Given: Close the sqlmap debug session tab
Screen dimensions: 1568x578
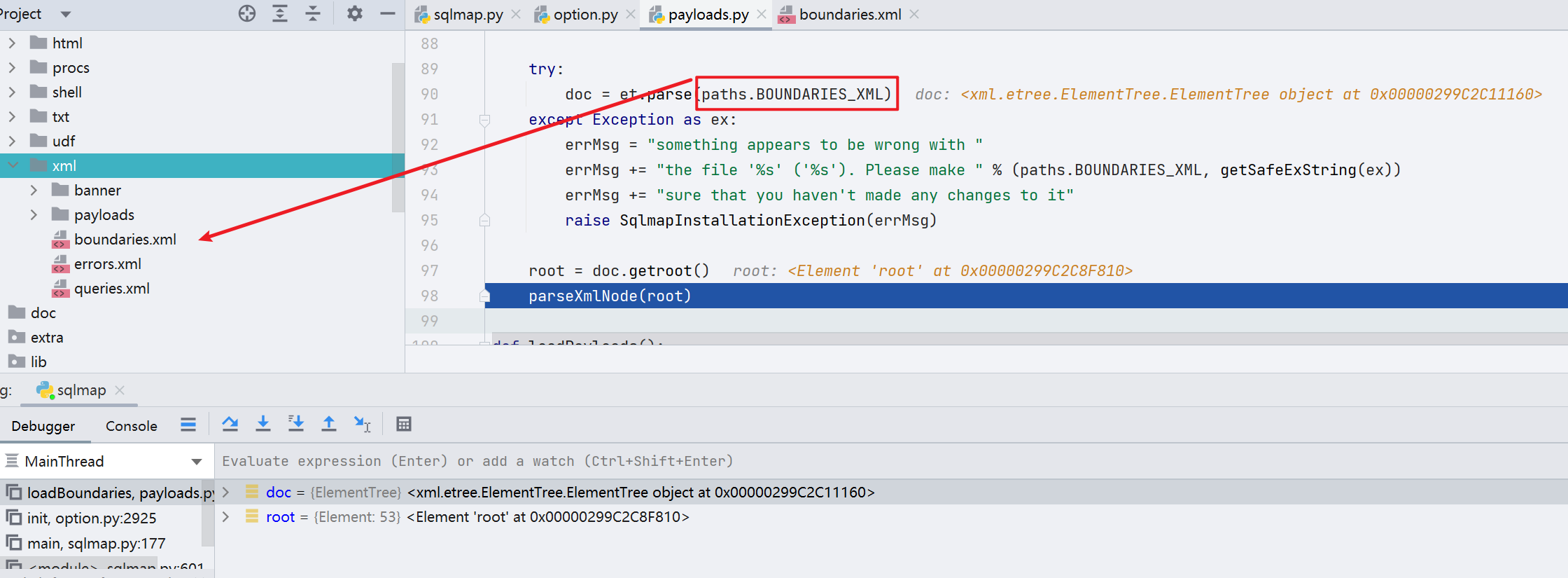Looking at the screenshot, I should click(120, 390).
